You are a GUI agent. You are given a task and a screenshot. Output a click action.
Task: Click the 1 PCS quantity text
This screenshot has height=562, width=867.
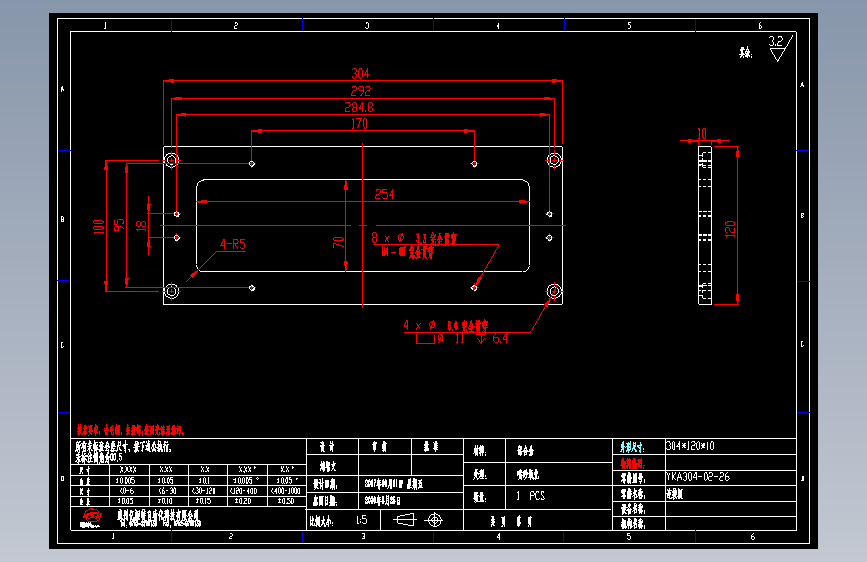(530, 496)
